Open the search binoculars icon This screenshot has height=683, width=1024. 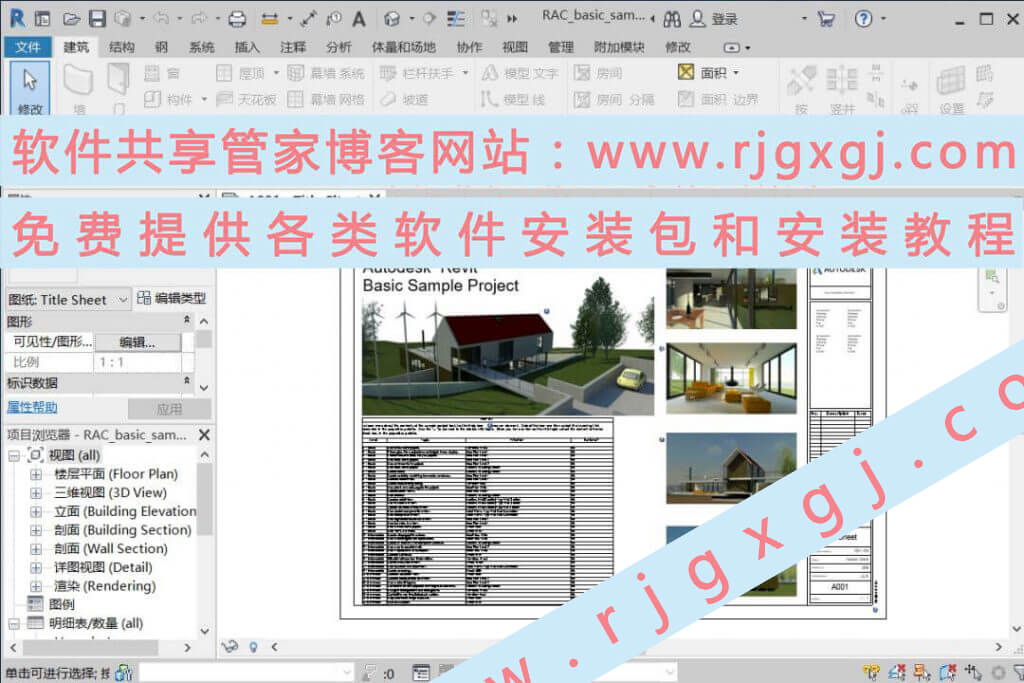(x=672, y=19)
